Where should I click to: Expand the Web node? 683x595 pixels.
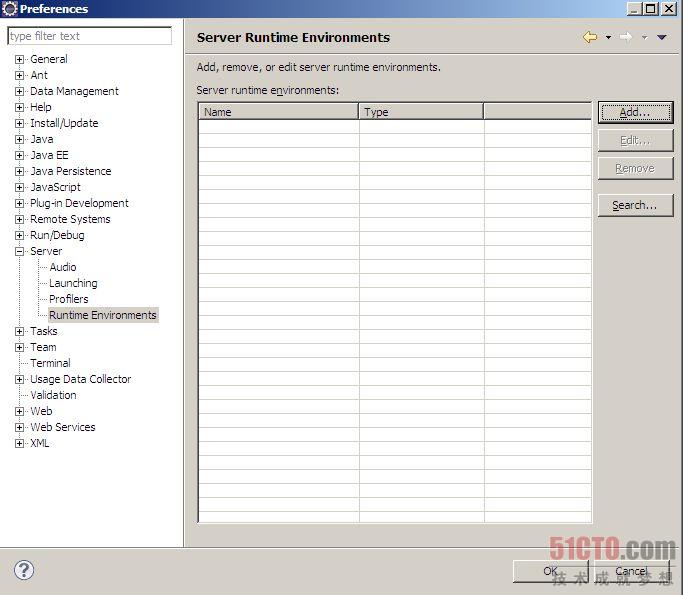point(19,411)
